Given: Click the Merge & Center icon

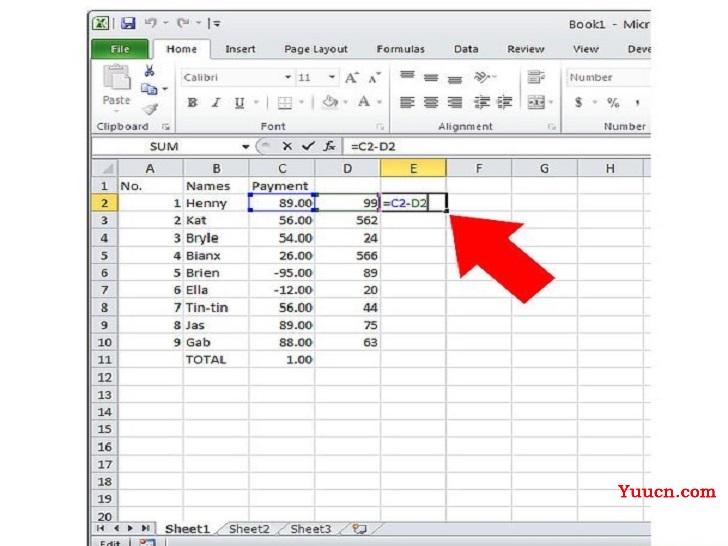Looking at the screenshot, I should pos(536,102).
